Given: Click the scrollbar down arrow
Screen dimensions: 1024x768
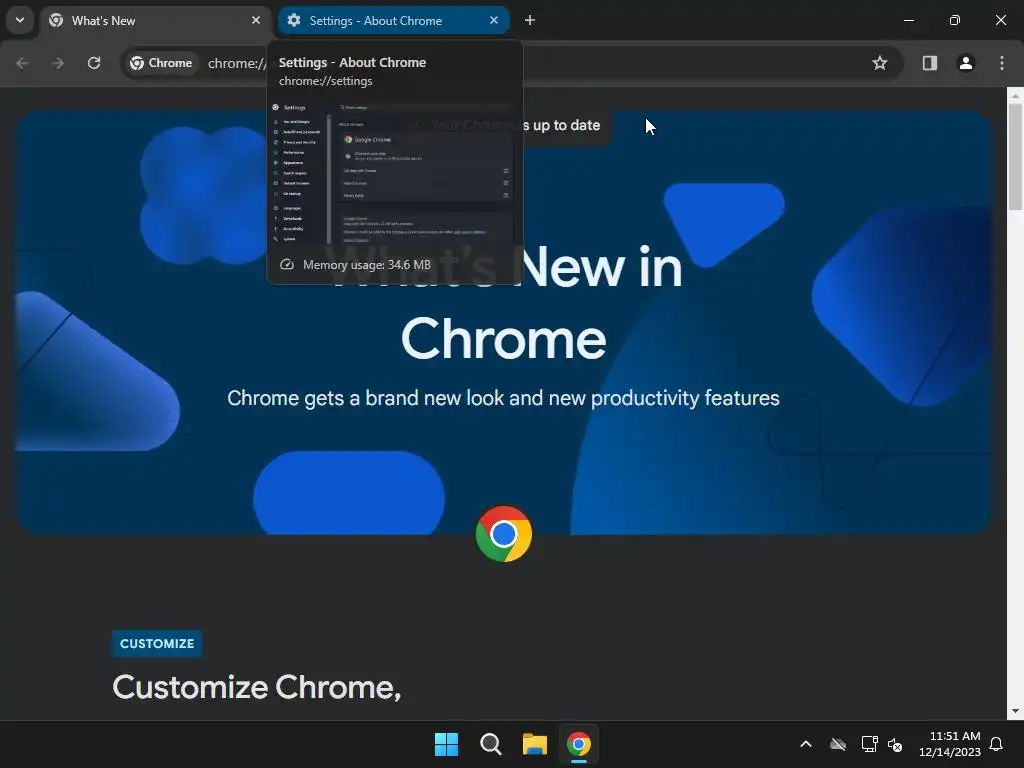Looking at the screenshot, I should click(x=1015, y=711).
